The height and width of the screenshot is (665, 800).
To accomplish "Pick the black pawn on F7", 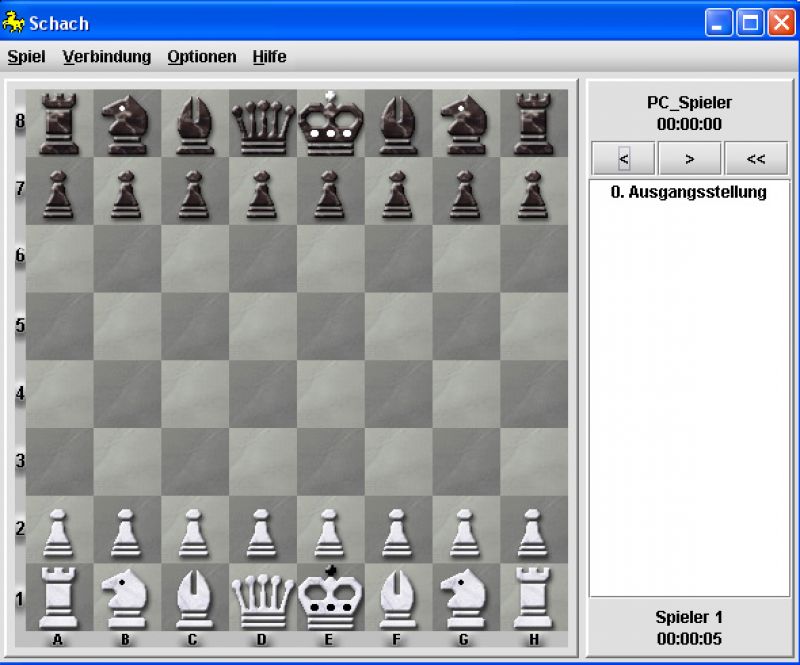I will point(397,194).
